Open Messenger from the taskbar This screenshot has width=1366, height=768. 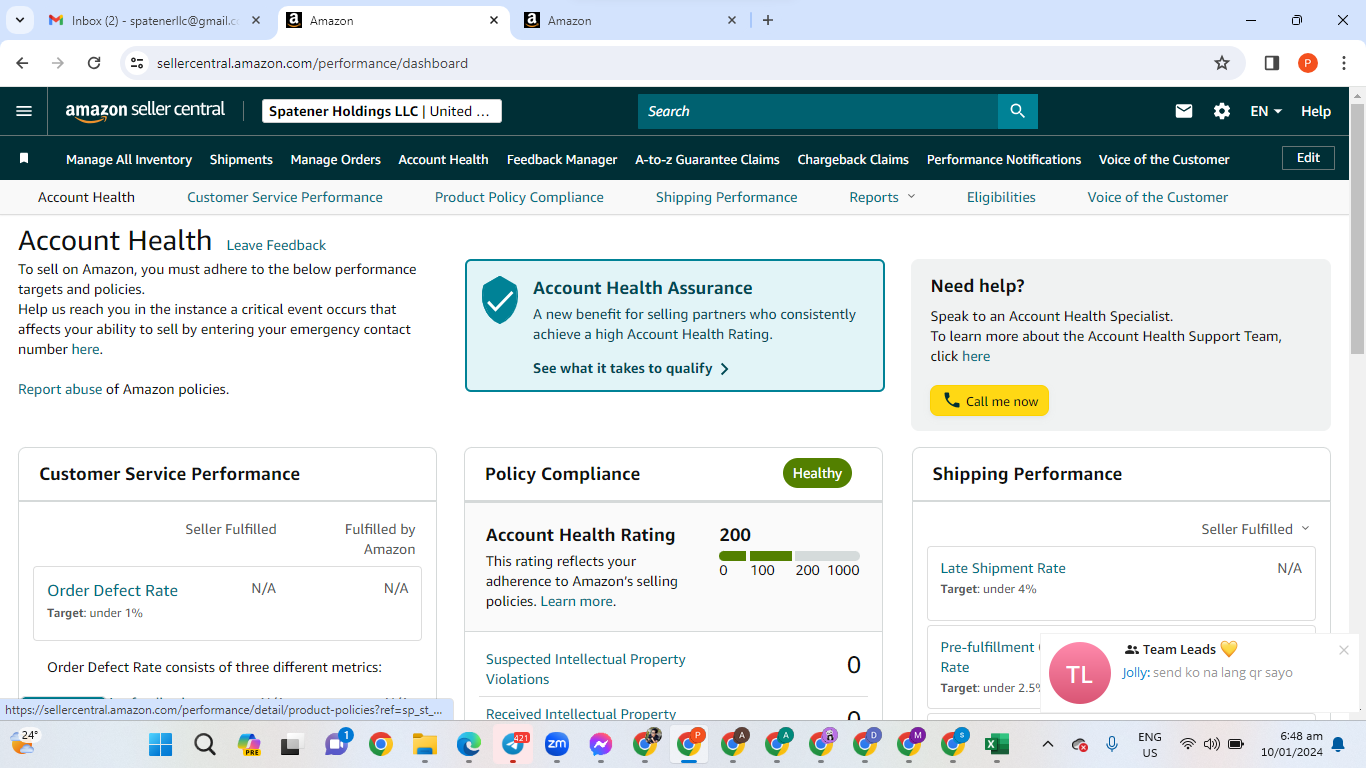tap(600, 744)
